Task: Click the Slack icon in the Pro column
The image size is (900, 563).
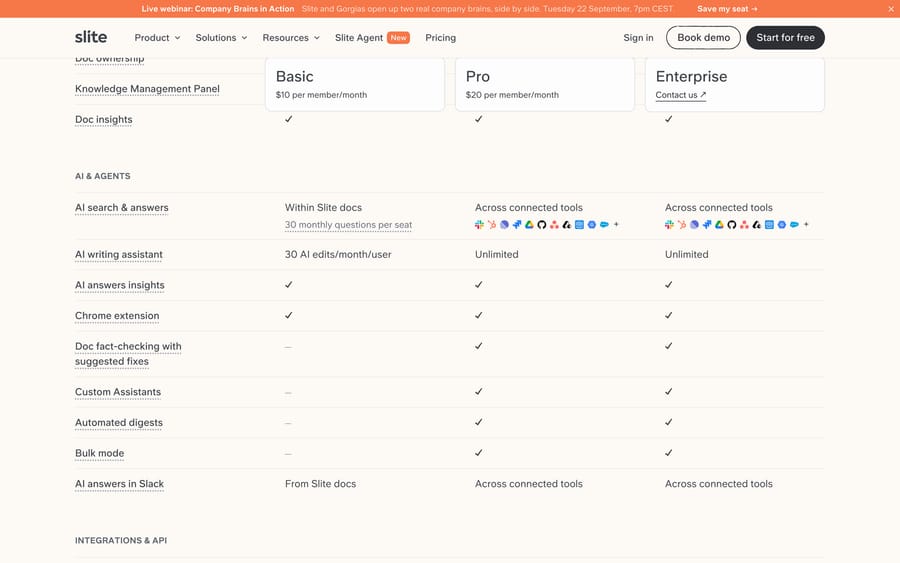Action: pos(479,224)
